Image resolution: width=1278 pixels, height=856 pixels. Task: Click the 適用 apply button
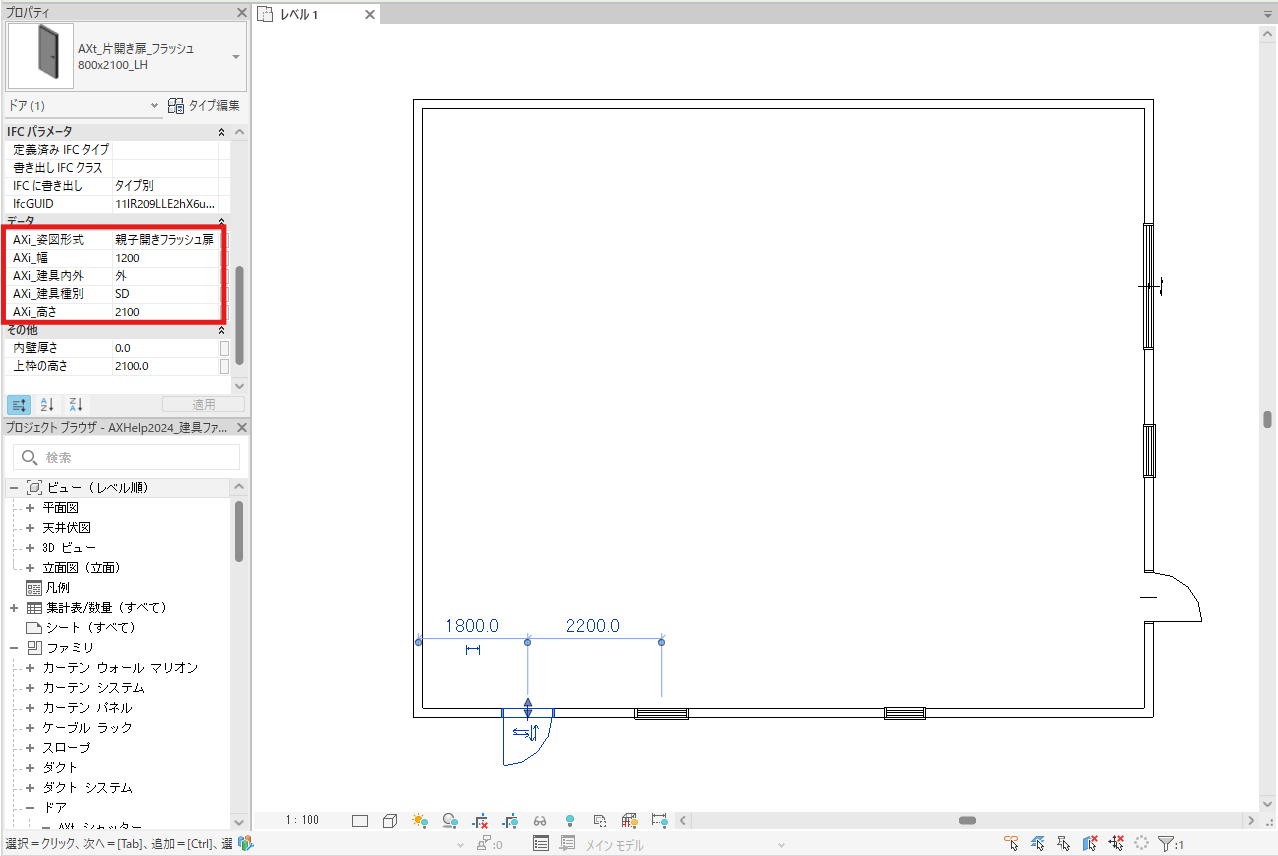(x=203, y=404)
